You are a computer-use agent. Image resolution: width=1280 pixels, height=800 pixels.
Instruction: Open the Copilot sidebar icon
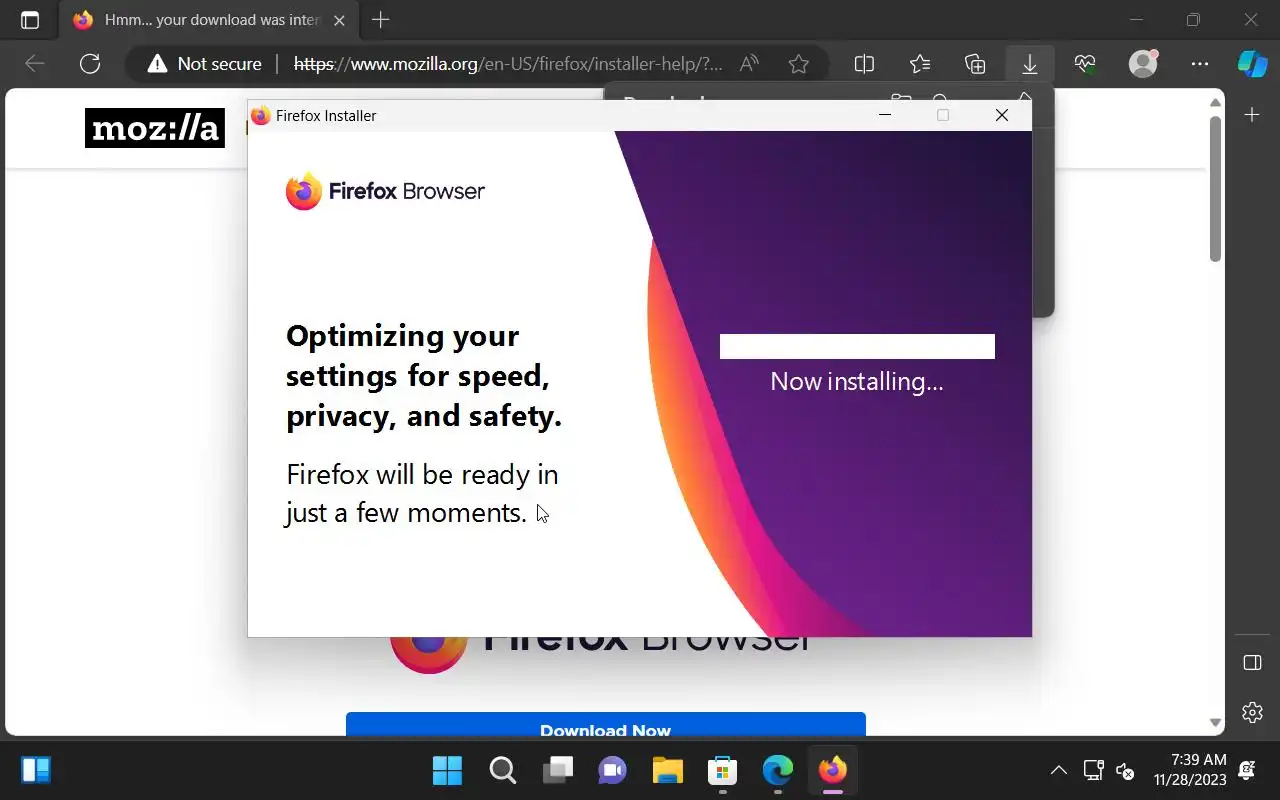point(1252,64)
